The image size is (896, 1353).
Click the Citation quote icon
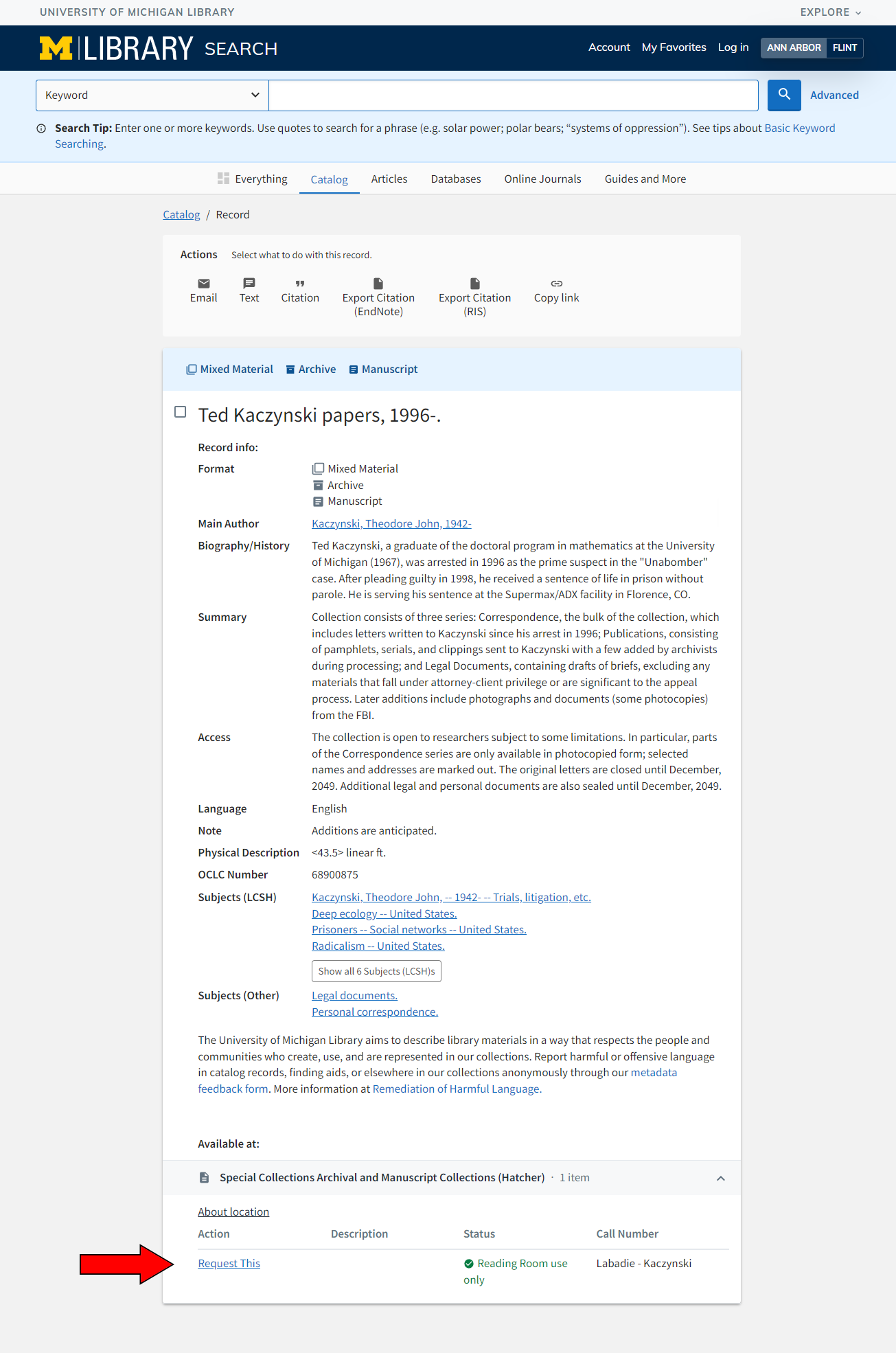tap(300, 284)
